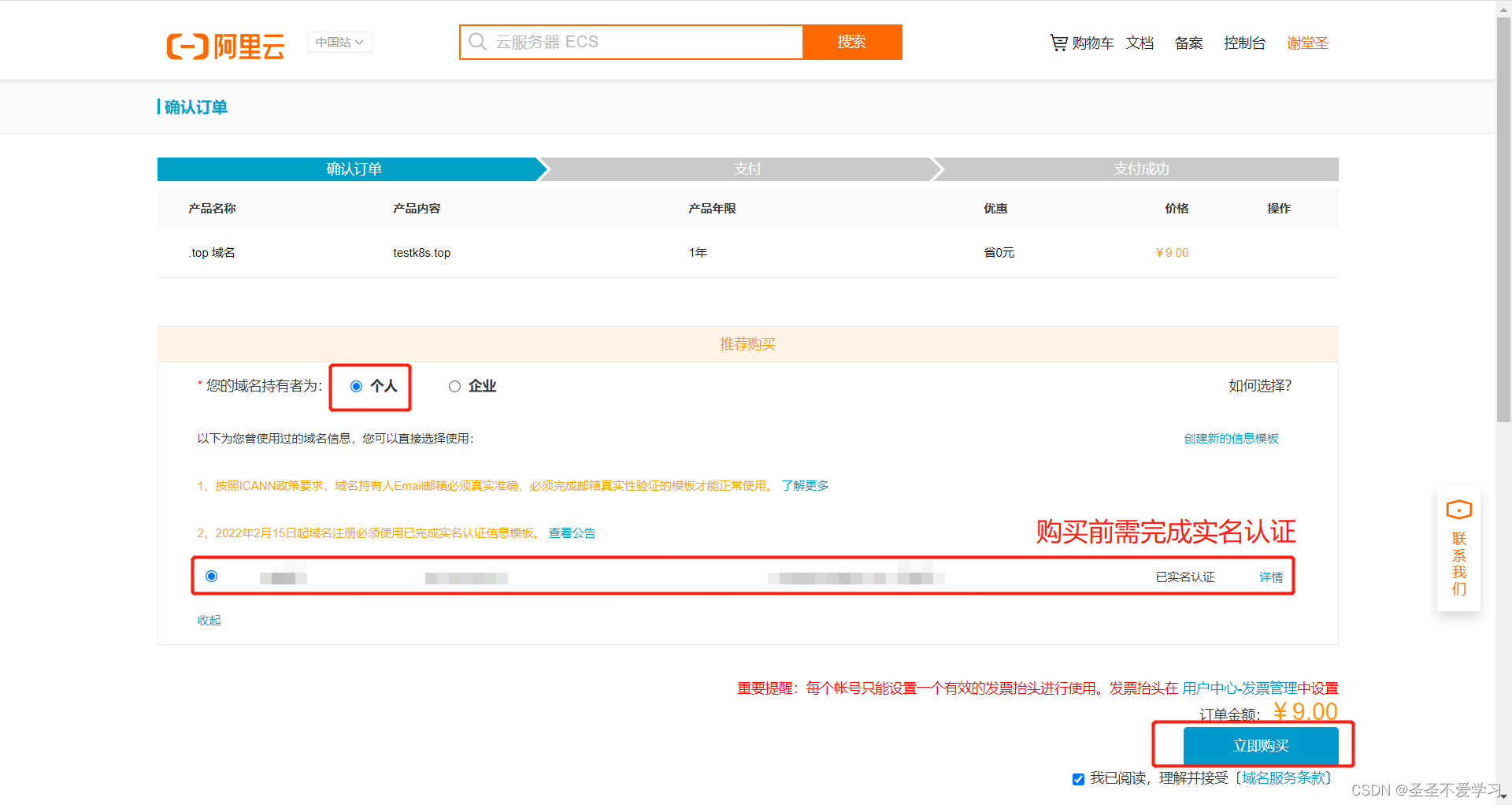Viewport: 1512px width, 805px height.
Task: Click the Aliyun logo
Action: click(225, 46)
